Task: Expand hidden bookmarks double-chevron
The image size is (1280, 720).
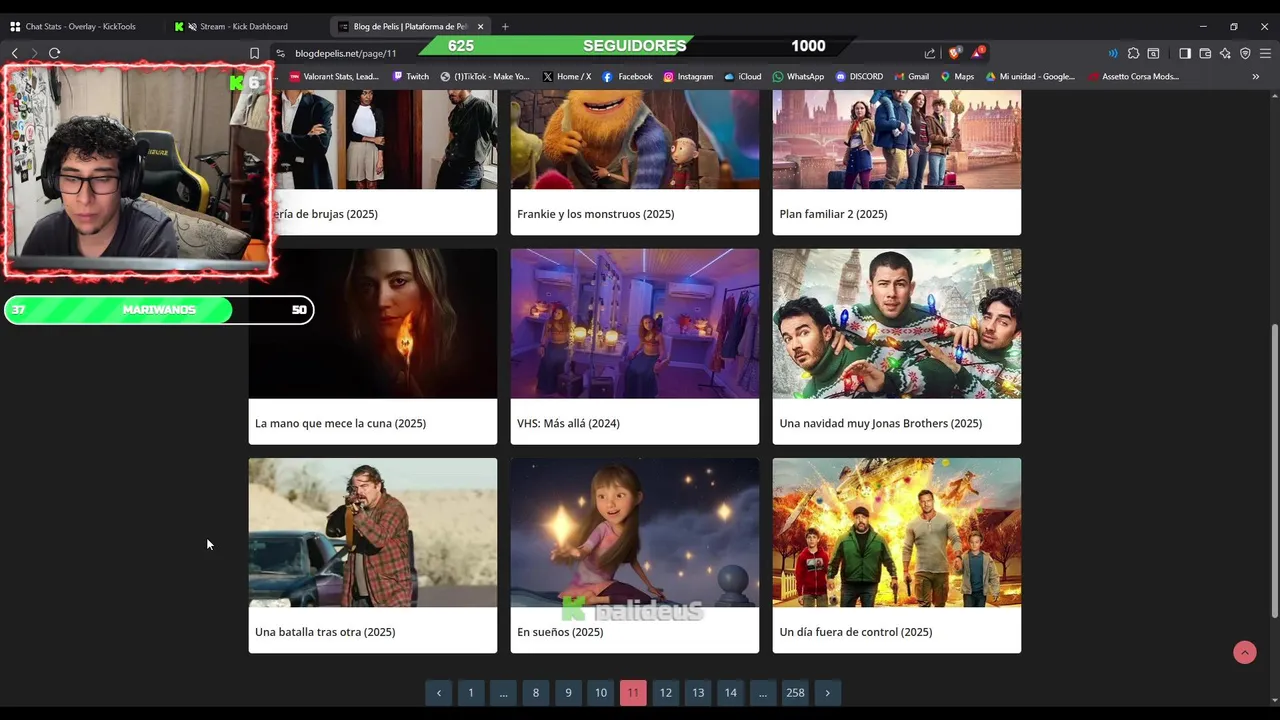Action: coord(1256,76)
